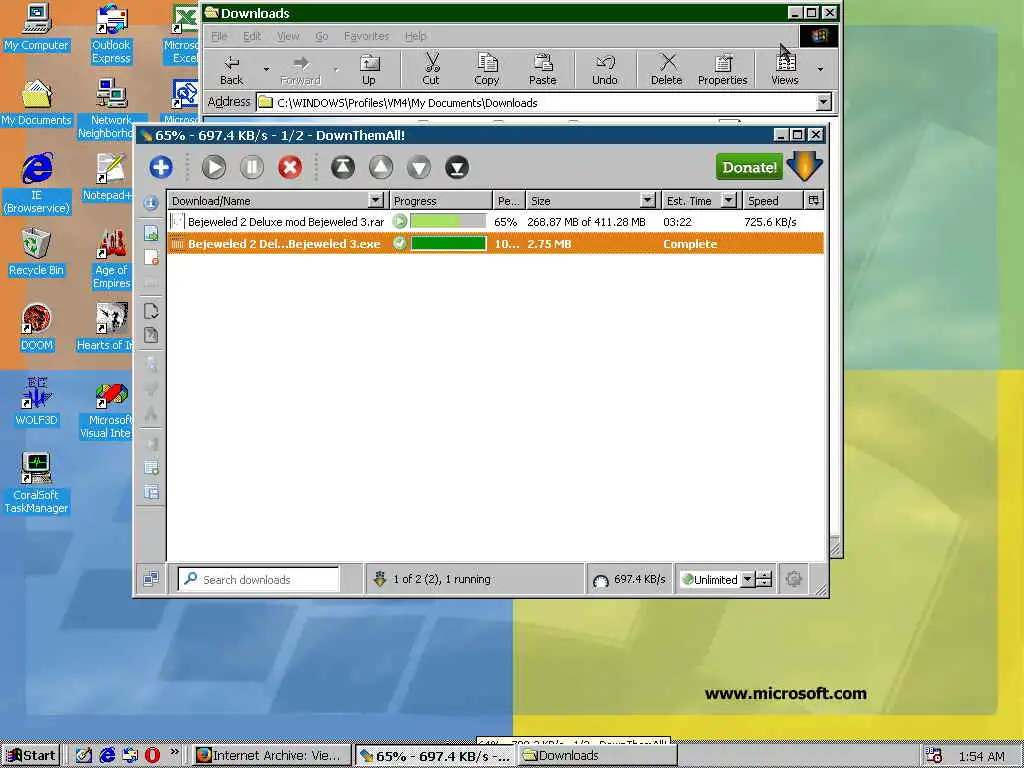Select the Bejeweled 3.rar download row name

(x=286, y=222)
